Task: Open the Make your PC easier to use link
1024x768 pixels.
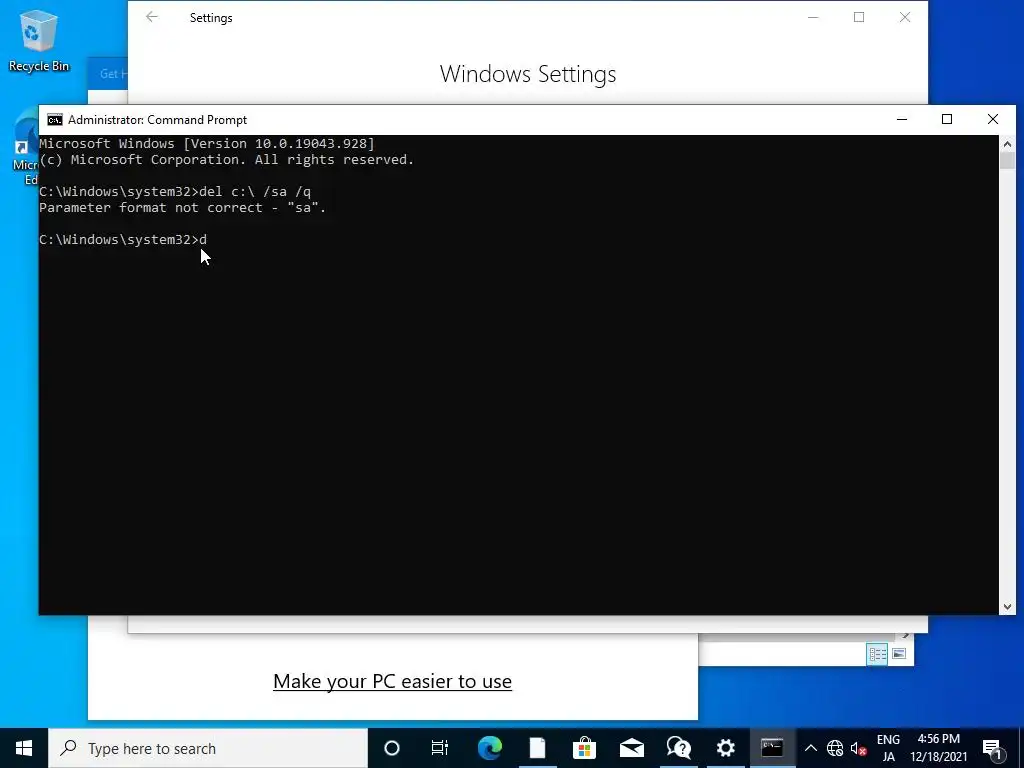Action: click(392, 681)
